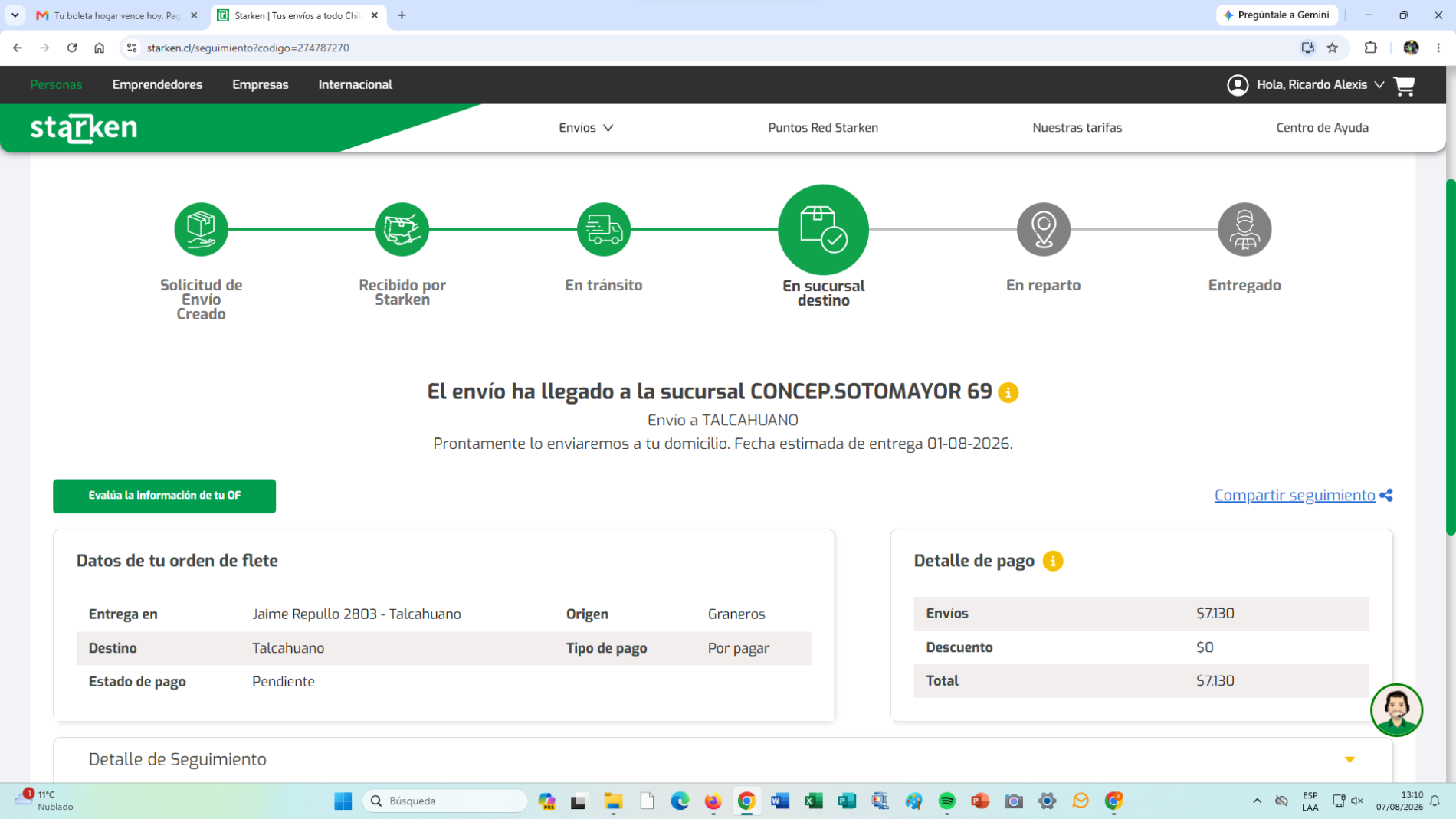Open the notifications bell in system tray
This screenshot has width=1456, height=819.
(x=1435, y=801)
